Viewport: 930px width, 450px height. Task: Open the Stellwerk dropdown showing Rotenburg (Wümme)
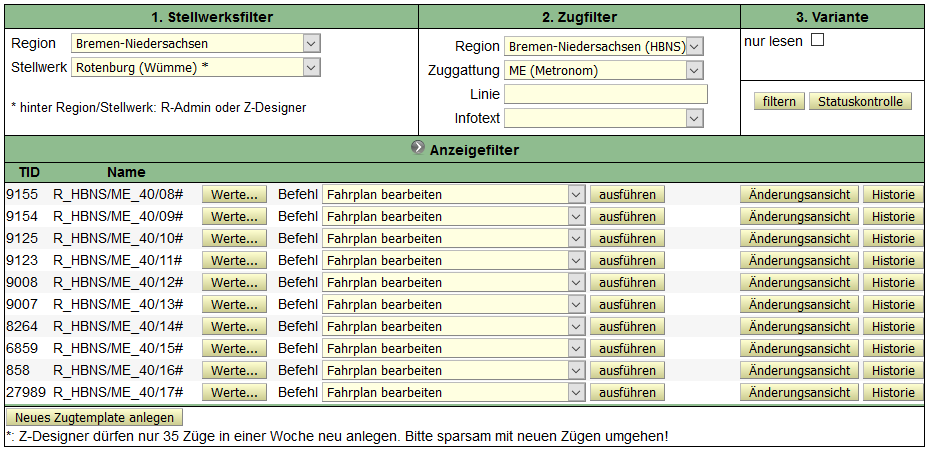[196, 67]
